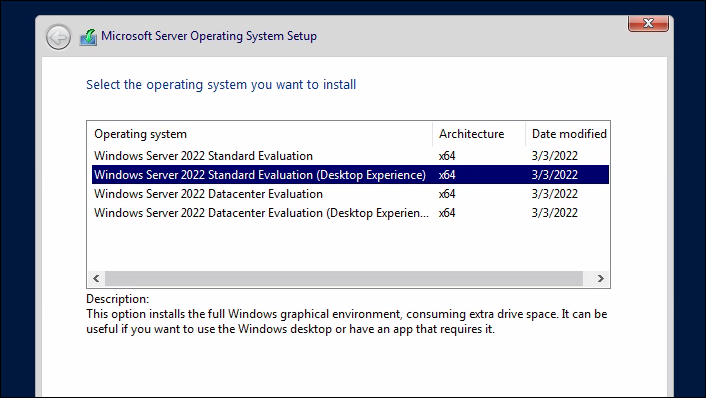Click the Architecture column header
The width and height of the screenshot is (706, 398).
[479, 134]
